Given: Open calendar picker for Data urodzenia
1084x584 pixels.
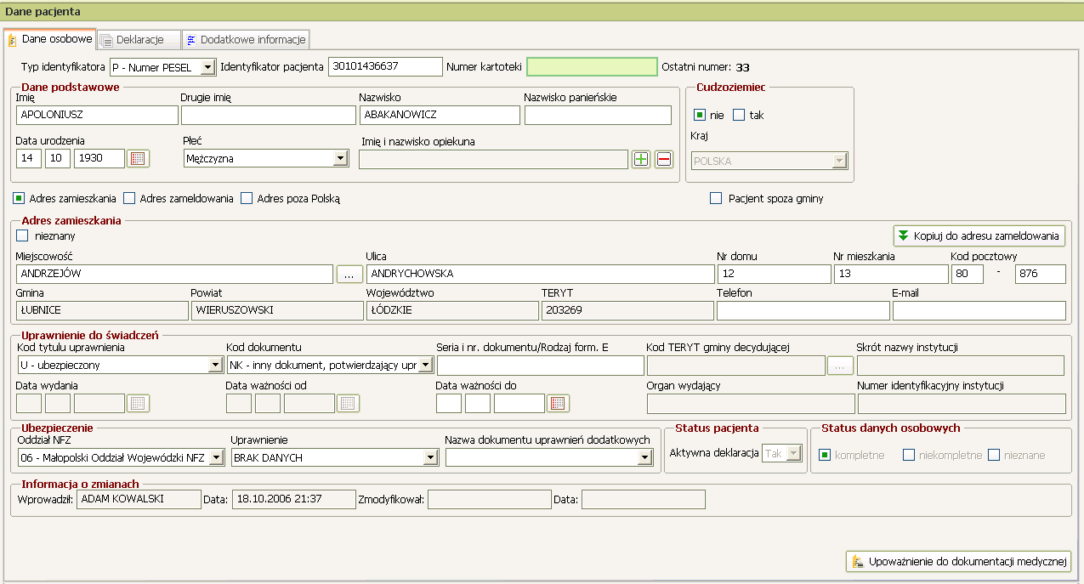Looking at the screenshot, I should 138,158.
